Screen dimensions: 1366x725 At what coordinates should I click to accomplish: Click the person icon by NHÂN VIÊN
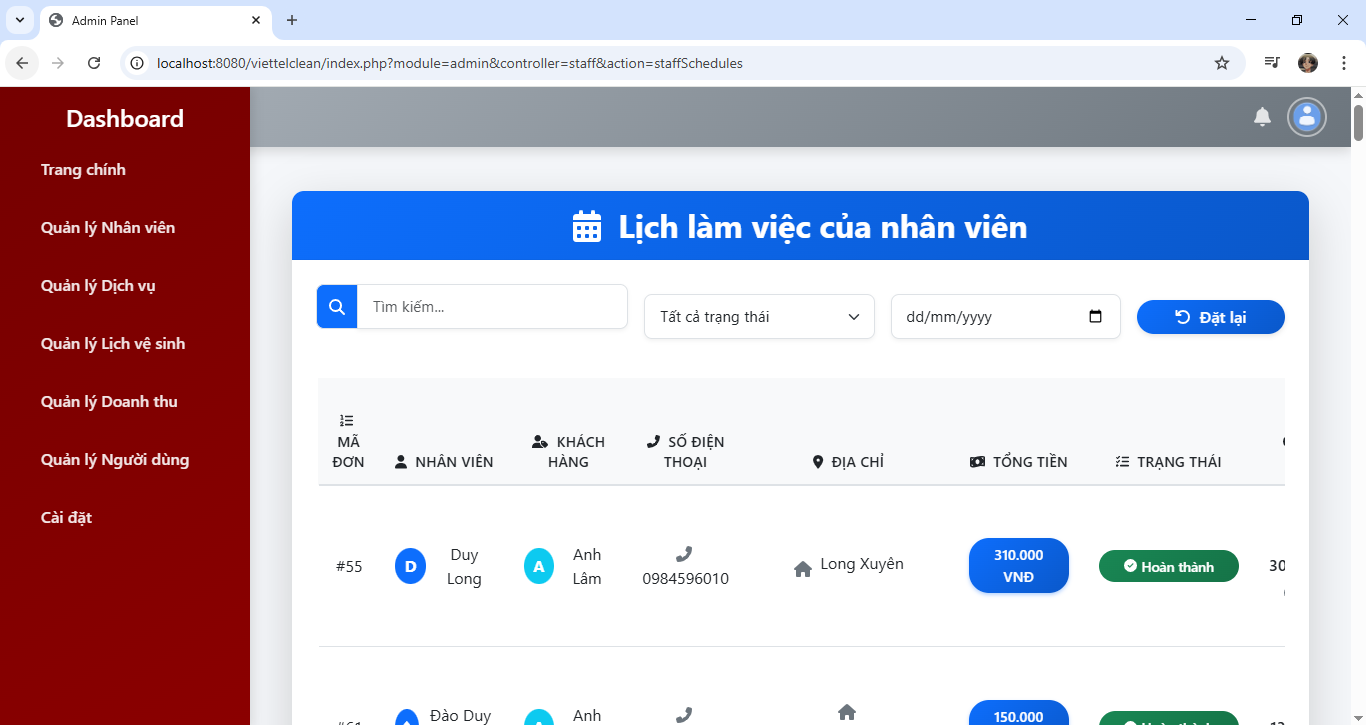coord(401,462)
